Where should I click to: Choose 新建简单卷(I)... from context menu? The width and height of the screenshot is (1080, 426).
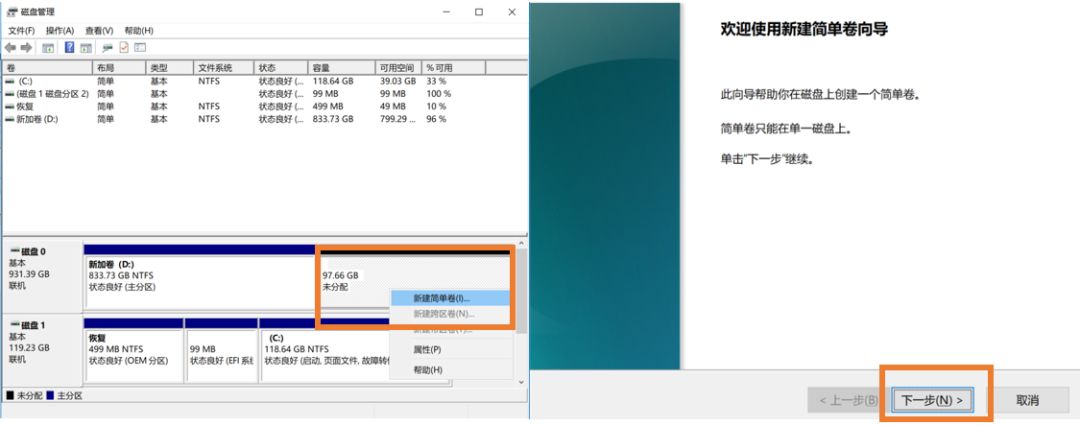[x=451, y=298]
